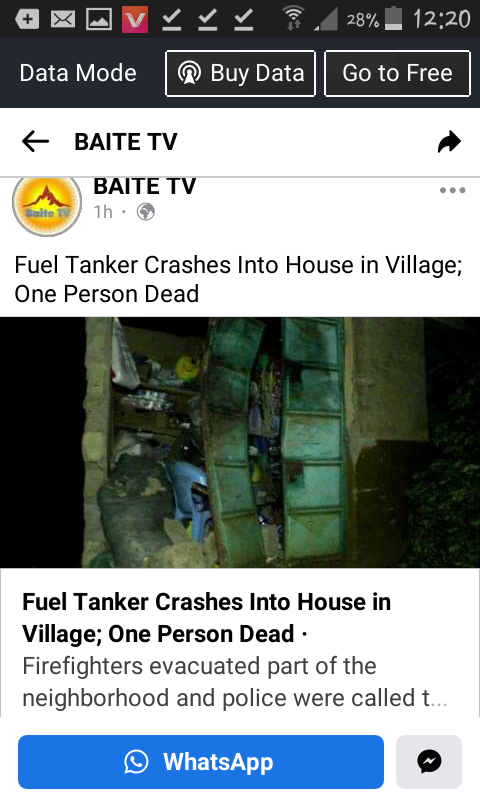Image resolution: width=480 pixels, height=800 pixels.
Task: Tap the post caption text above the photo
Action: coord(238,279)
